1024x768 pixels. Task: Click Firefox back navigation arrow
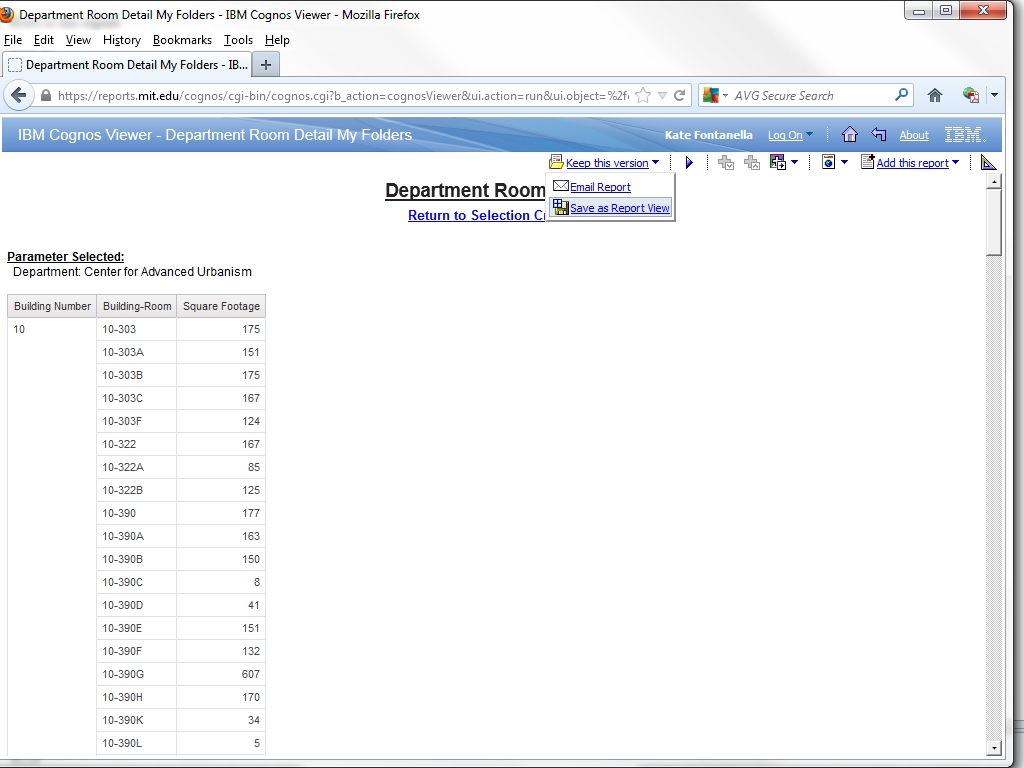coord(18,96)
